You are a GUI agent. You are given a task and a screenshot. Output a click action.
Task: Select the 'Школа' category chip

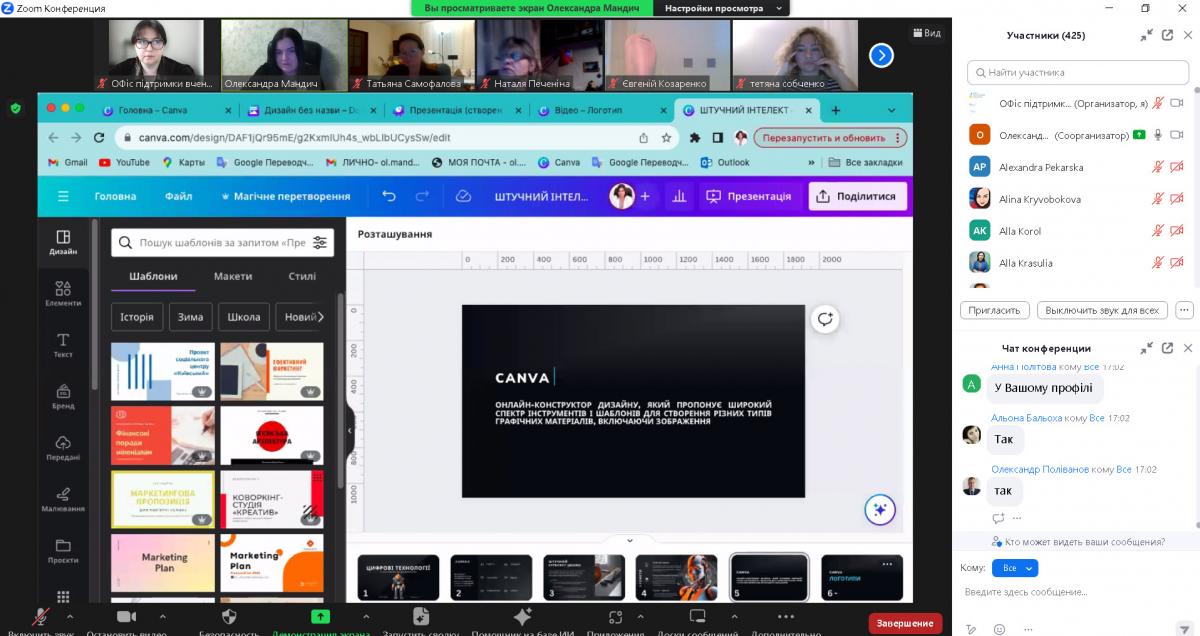pyautogui.click(x=243, y=317)
